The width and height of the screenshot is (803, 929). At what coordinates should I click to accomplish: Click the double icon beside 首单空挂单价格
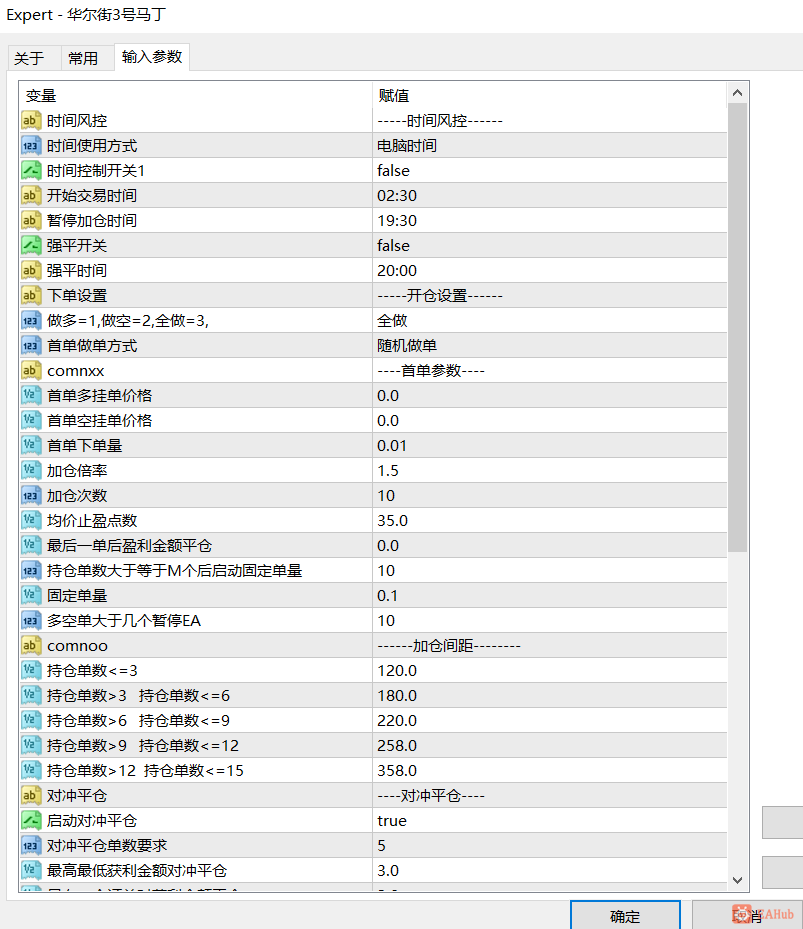click(x=31, y=420)
